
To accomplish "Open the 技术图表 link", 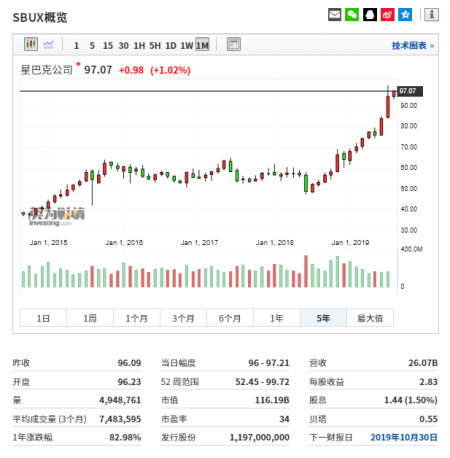I will tap(413, 45).
